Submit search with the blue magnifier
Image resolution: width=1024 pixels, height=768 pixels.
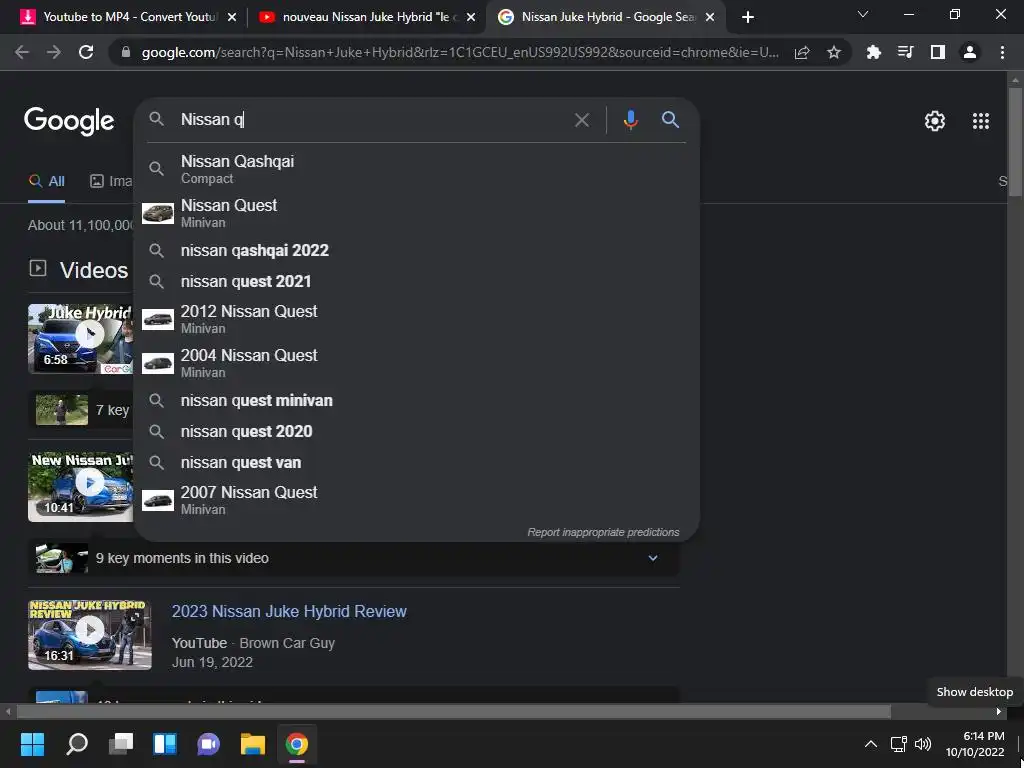coord(670,120)
